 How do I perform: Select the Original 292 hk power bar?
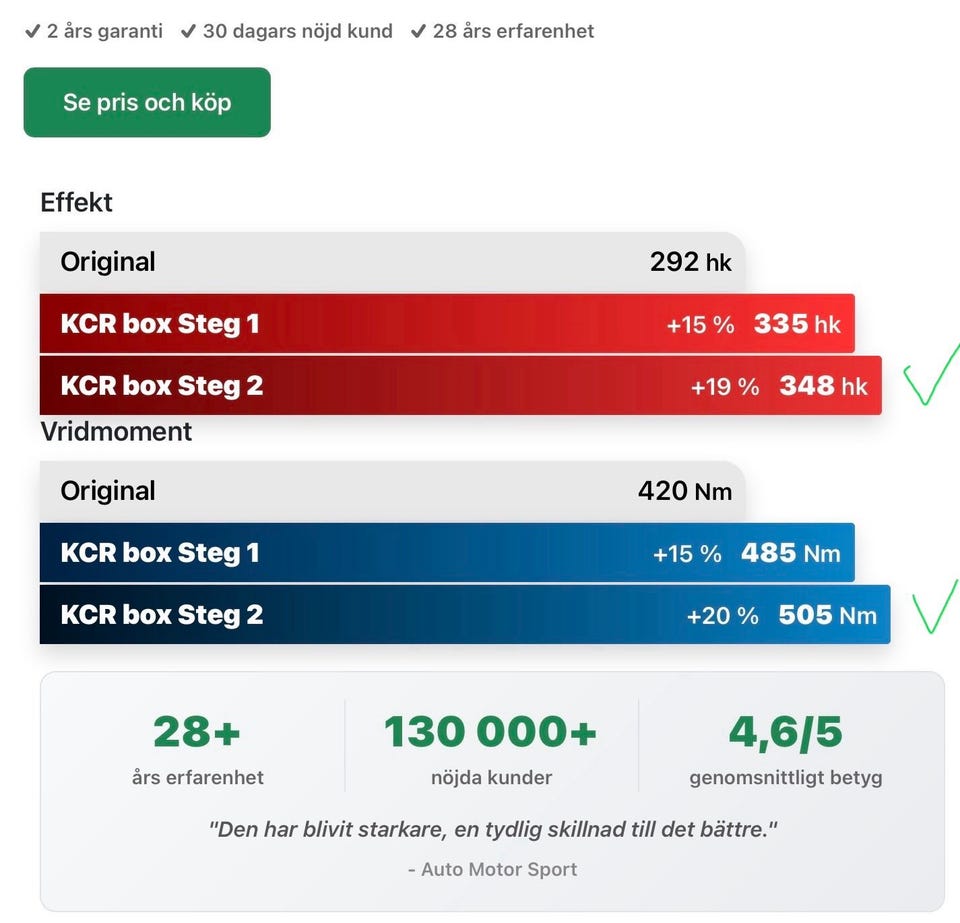click(392, 262)
